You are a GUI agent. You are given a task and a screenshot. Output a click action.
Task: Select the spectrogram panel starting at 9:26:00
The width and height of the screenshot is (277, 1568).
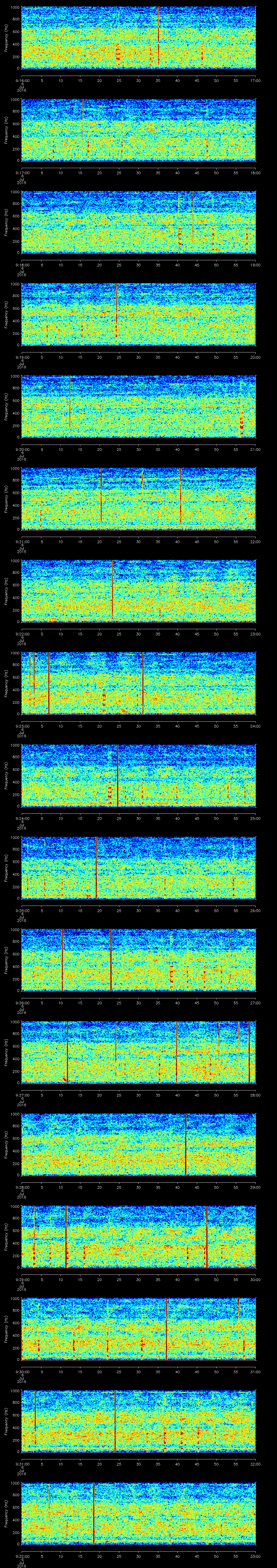(x=139, y=960)
